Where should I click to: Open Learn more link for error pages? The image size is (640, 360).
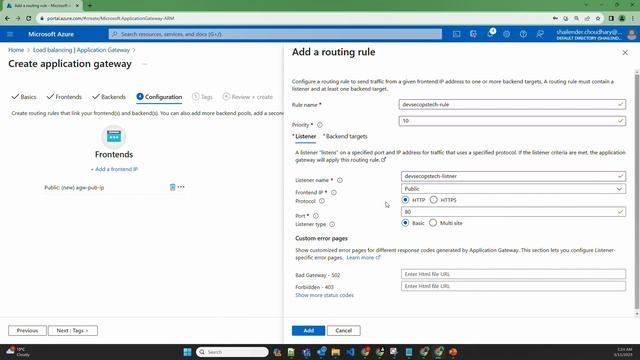pos(363,258)
